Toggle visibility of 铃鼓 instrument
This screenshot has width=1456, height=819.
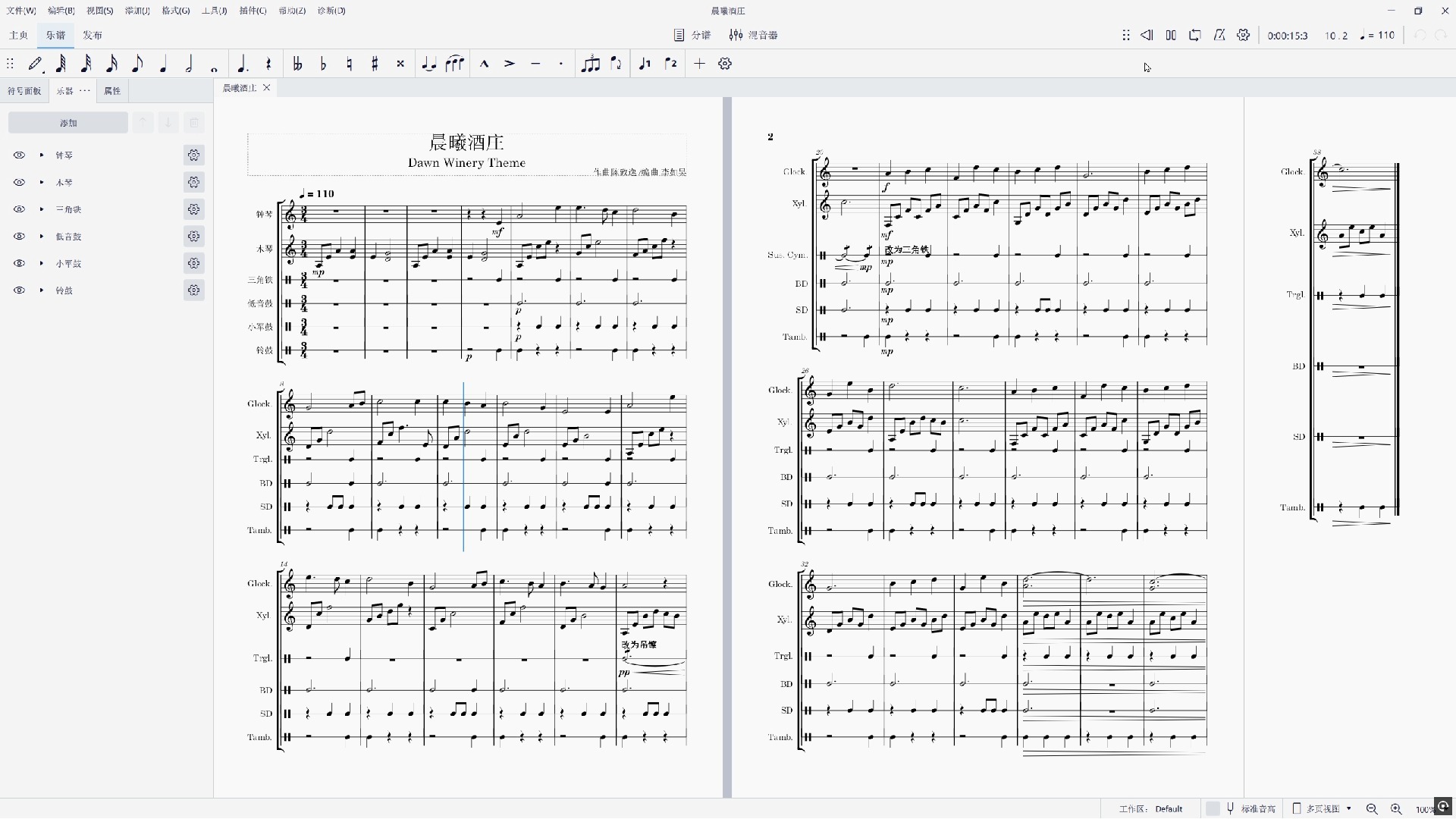coord(20,290)
